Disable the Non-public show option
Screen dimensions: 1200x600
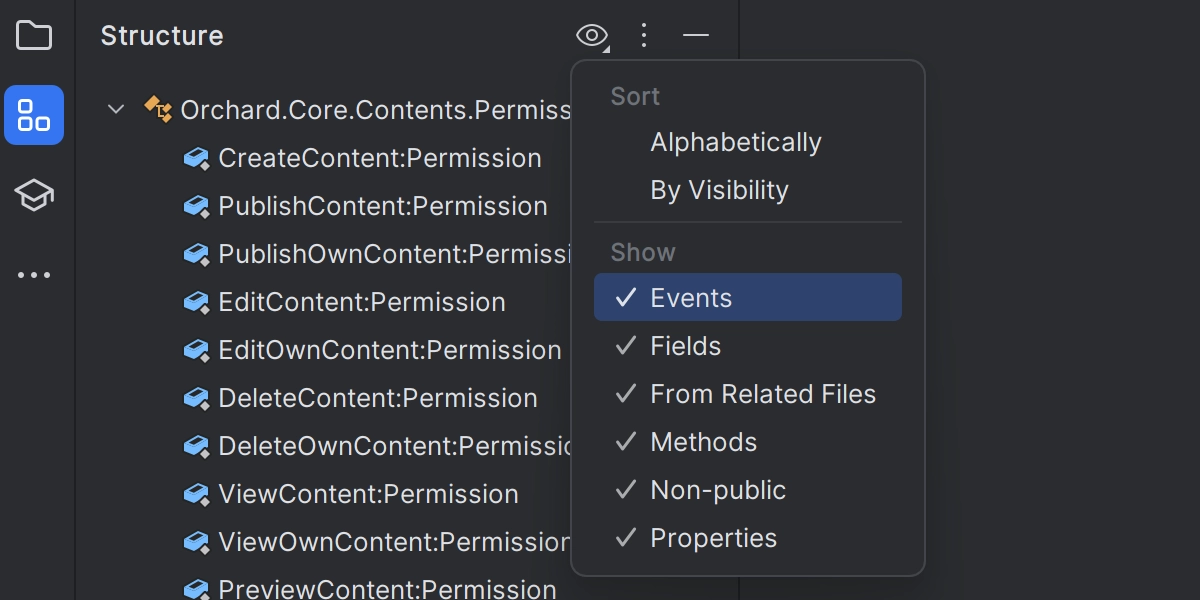tap(748, 490)
